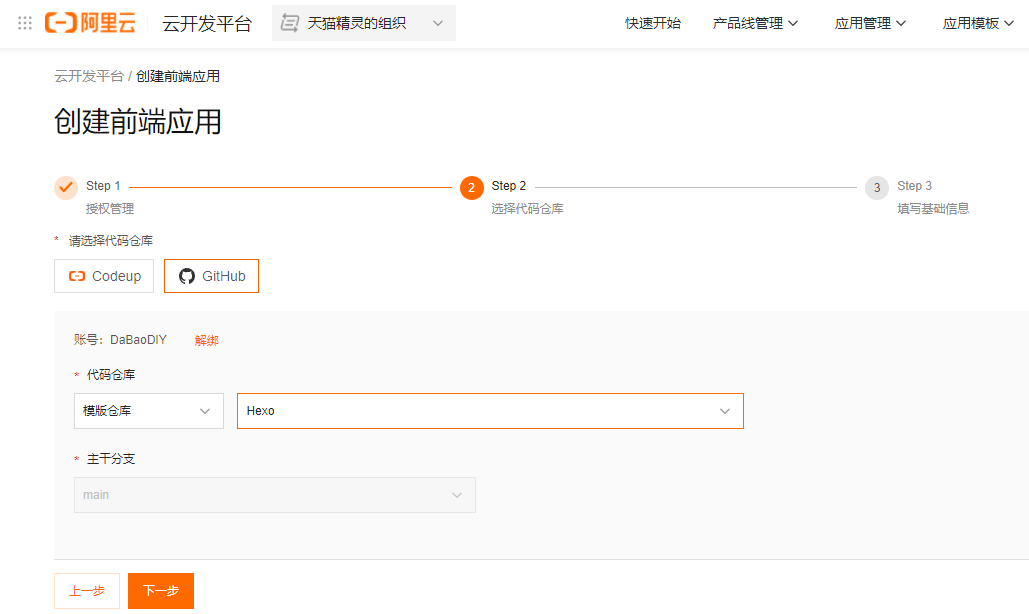This screenshot has width=1029, height=614.
Task: Select GitHub as the code repository
Action: (211, 276)
